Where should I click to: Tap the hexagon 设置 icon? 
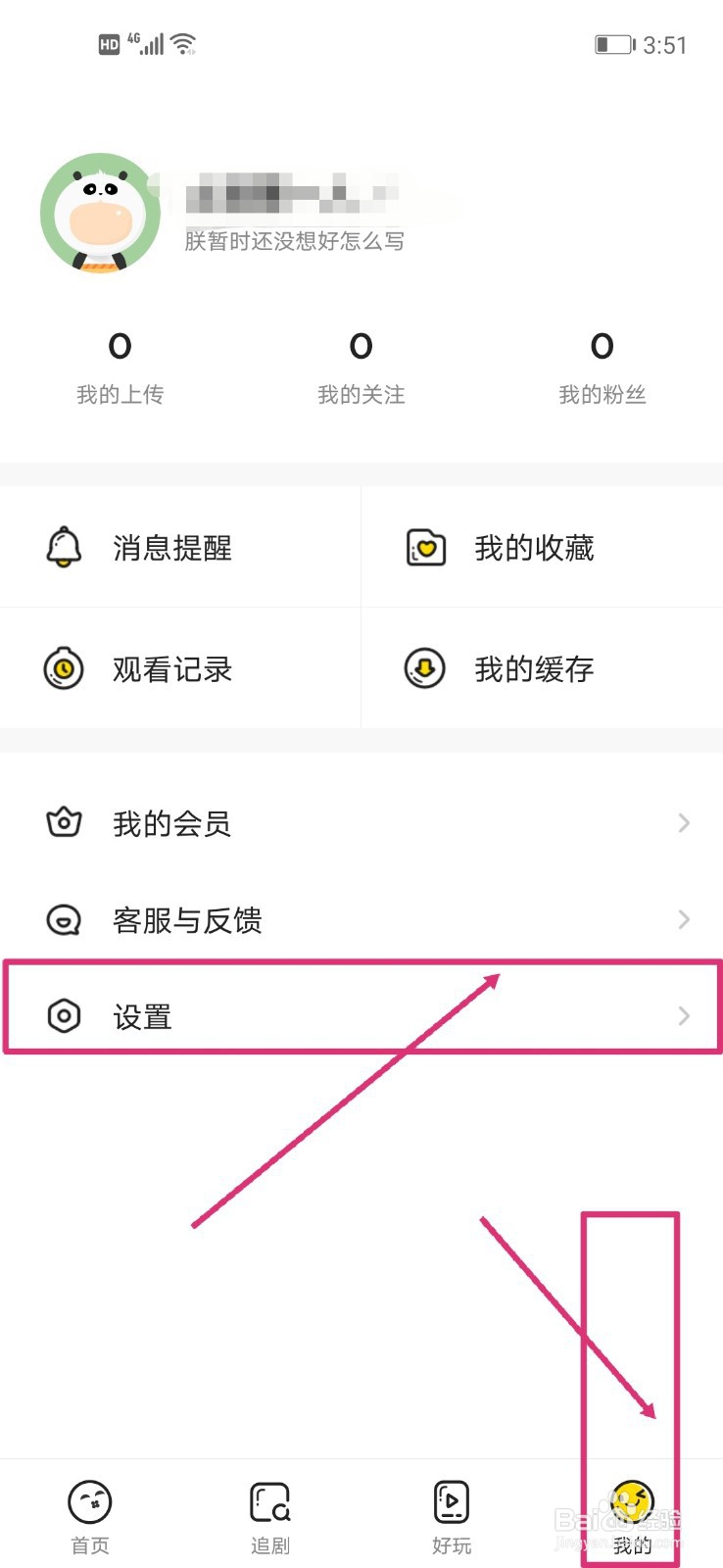tap(64, 1015)
